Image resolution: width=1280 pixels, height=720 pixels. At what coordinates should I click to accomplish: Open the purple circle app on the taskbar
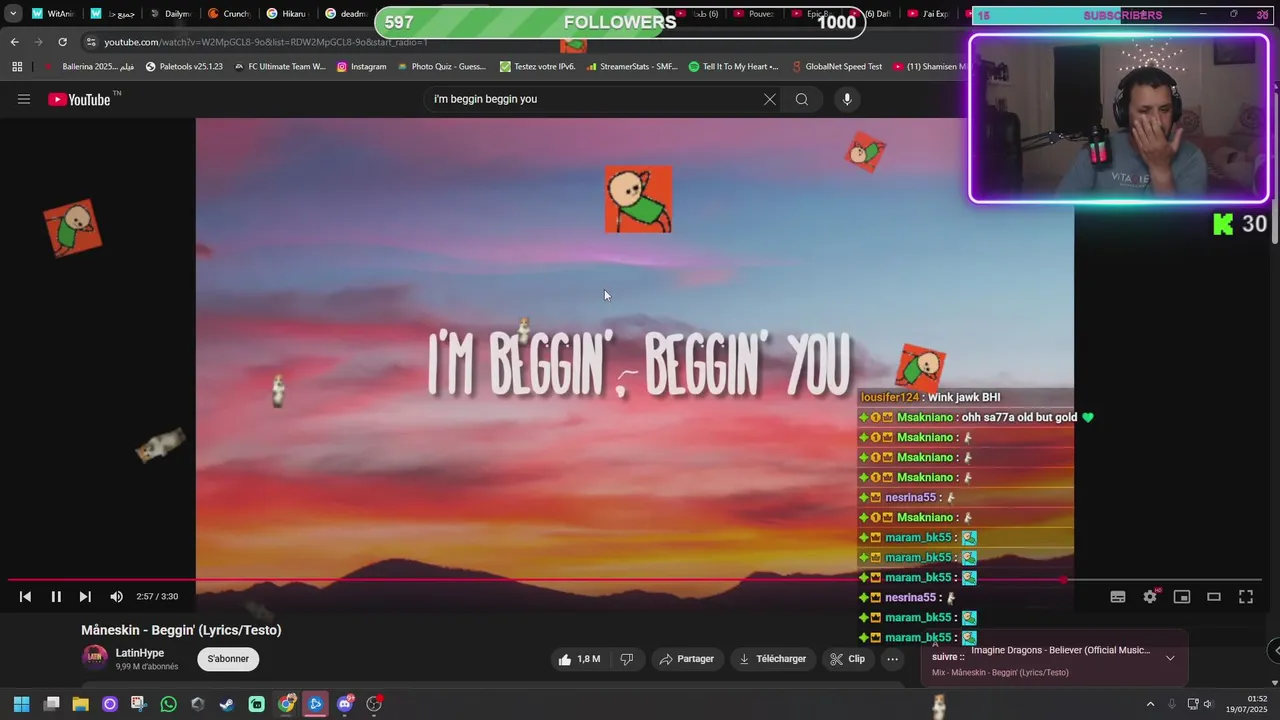point(110,704)
